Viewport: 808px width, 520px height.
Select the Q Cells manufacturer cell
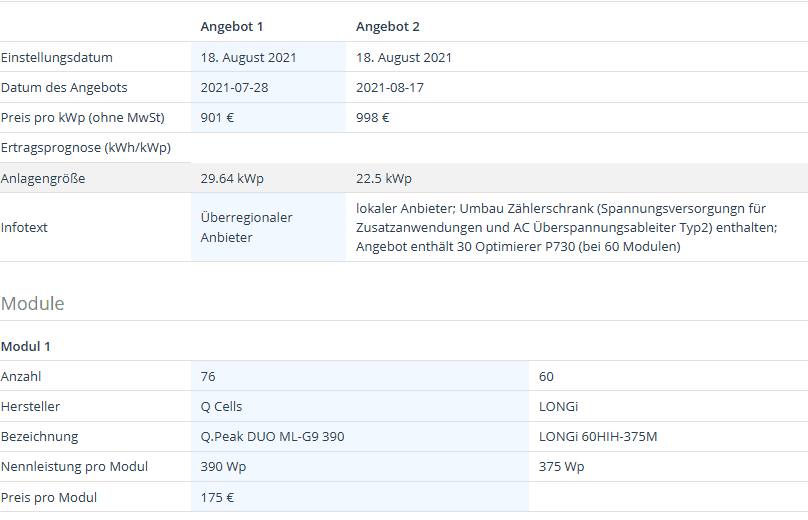tap(221, 406)
